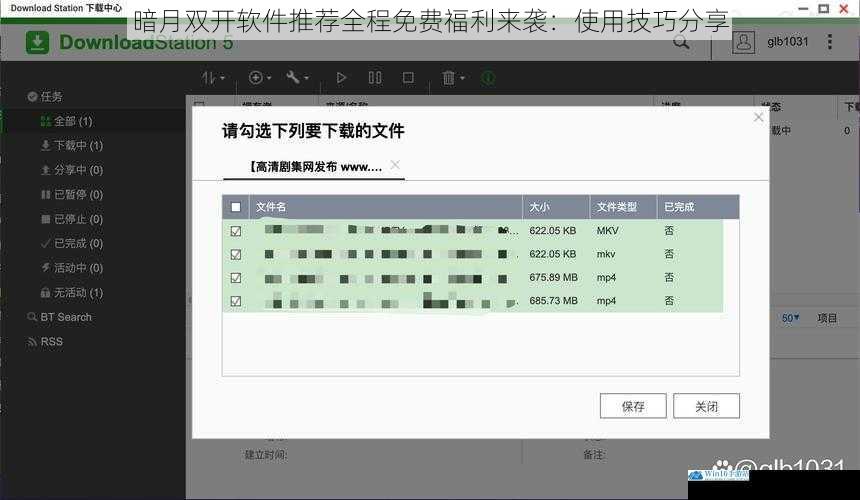Select 下载中 (1) in the sidebar
The width and height of the screenshot is (860, 500).
[x=72, y=145]
